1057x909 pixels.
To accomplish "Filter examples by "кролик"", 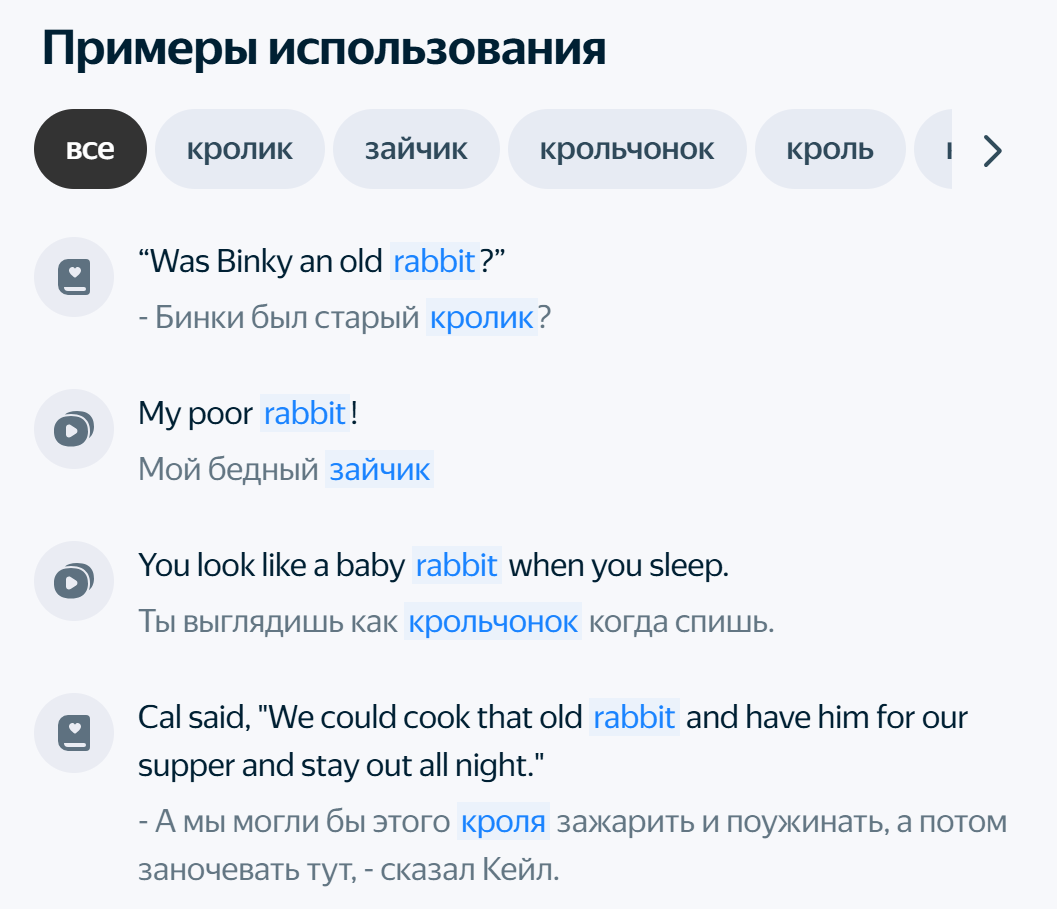I will point(240,150).
